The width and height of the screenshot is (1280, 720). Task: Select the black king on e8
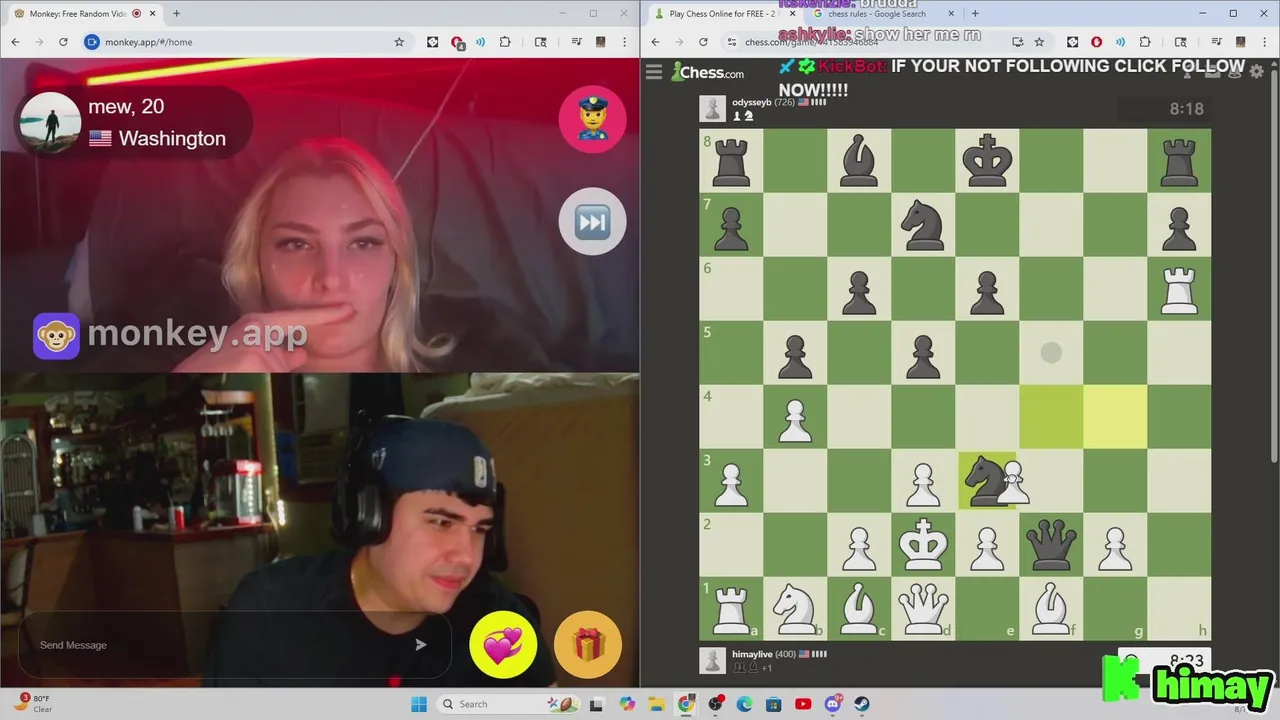pyautogui.click(x=987, y=160)
